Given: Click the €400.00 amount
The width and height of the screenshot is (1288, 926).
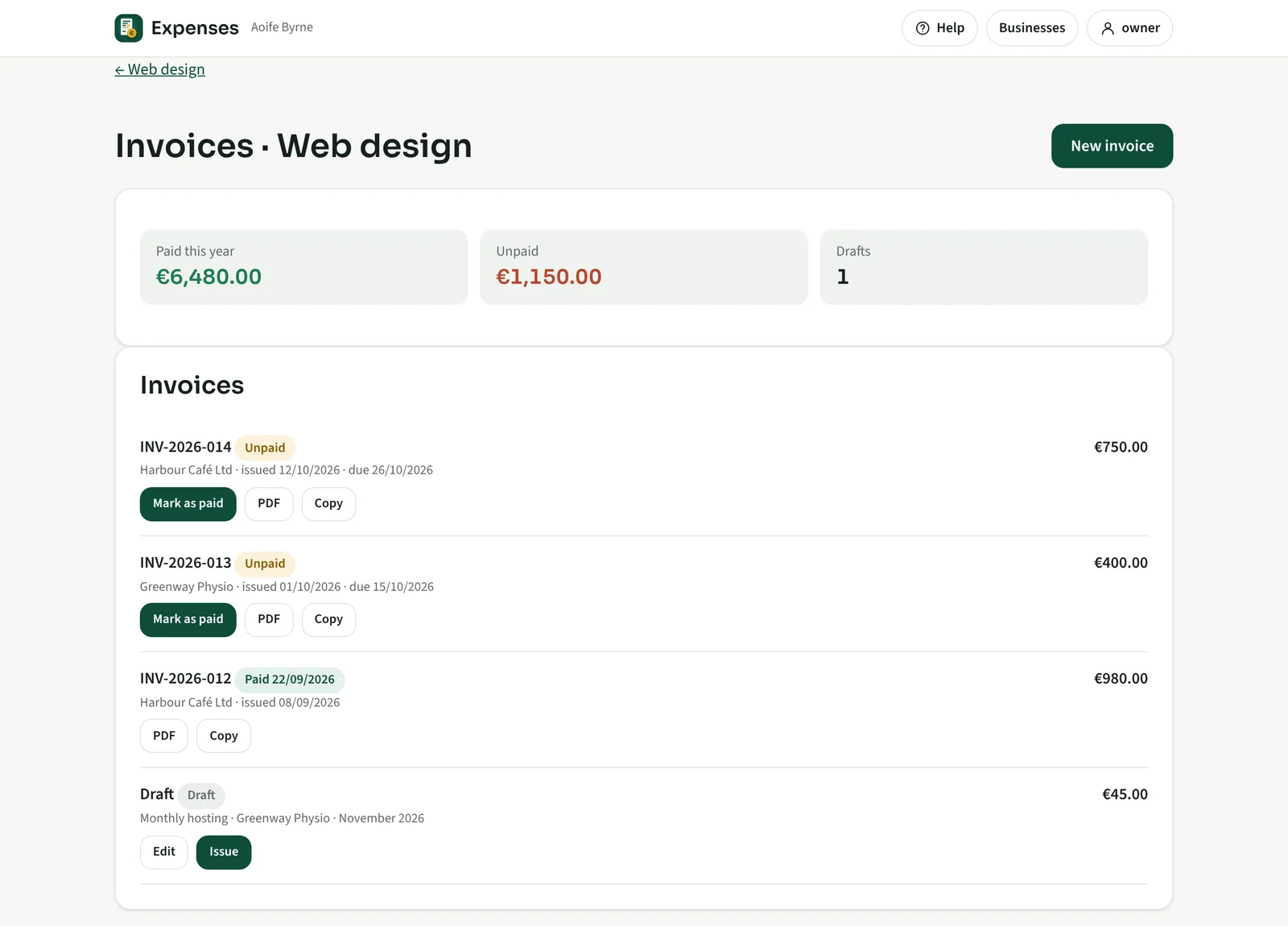Looking at the screenshot, I should (x=1121, y=563).
